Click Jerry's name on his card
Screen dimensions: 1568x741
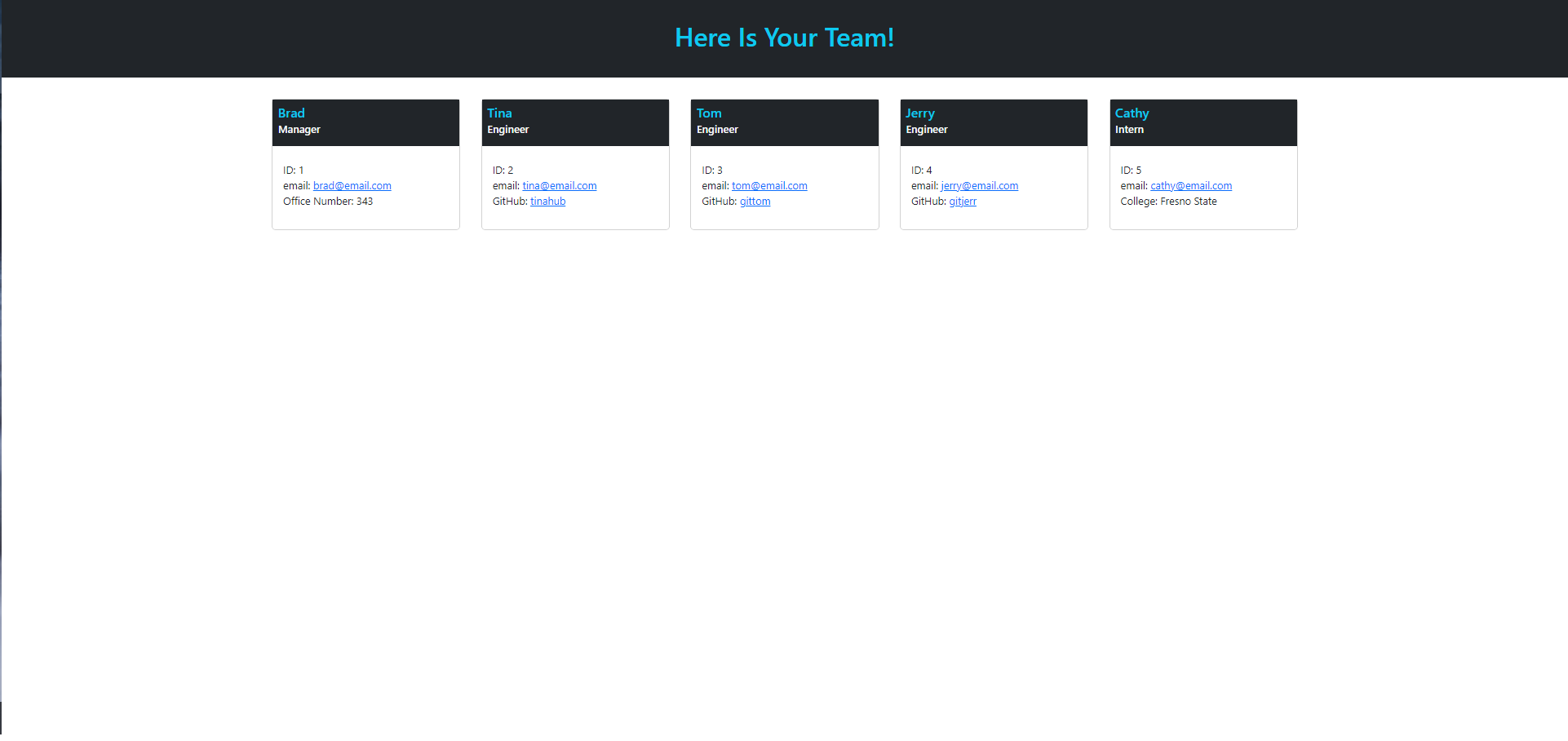click(x=919, y=113)
